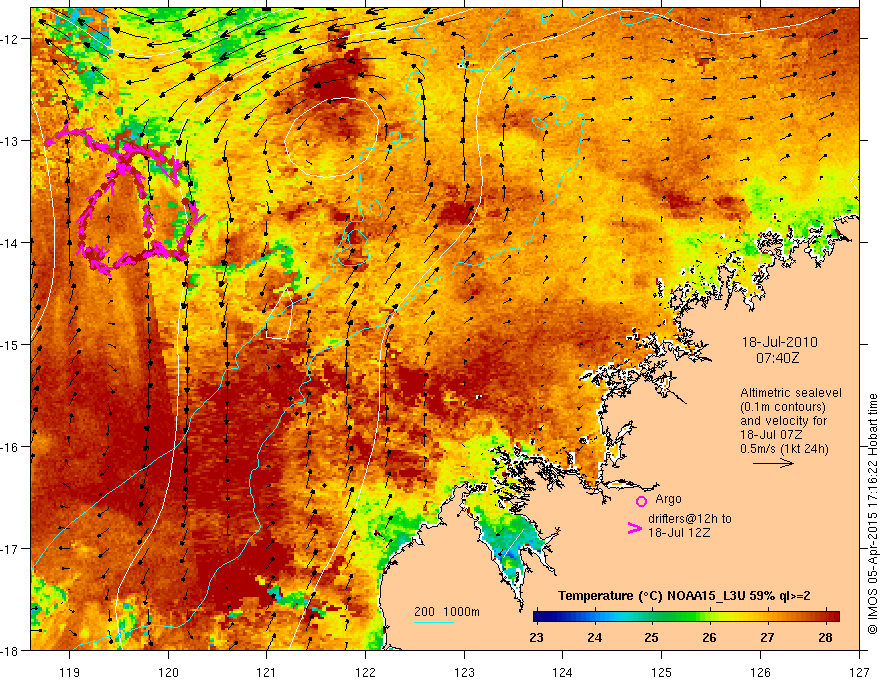This screenshot has height=680, width=880.
Task: Click the '18-Jul 12Z' drifter legend text
Action: click(x=679, y=532)
